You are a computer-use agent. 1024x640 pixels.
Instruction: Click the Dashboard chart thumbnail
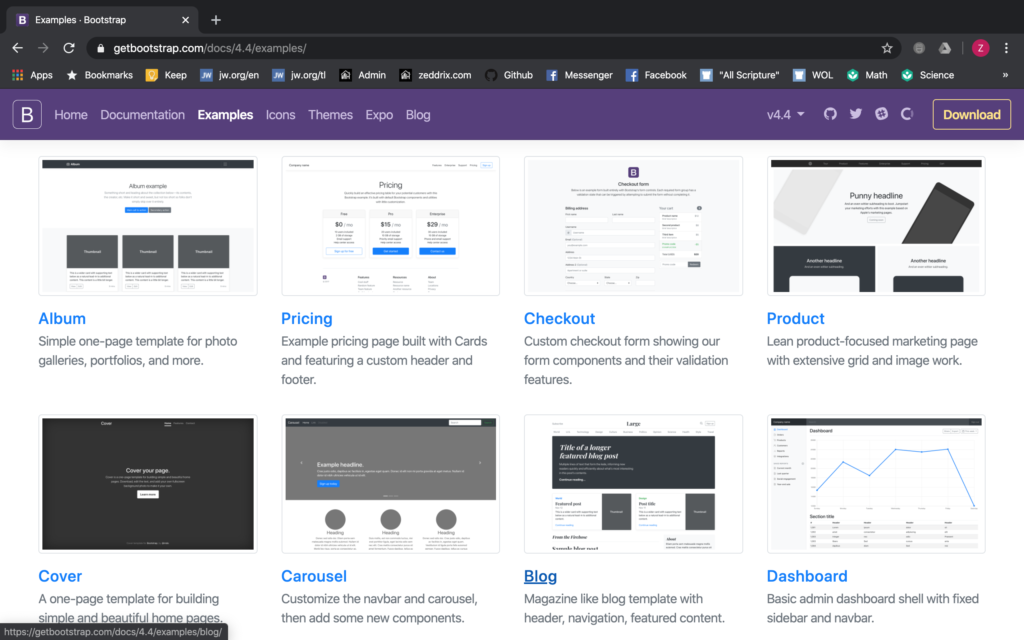tap(876, 484)
